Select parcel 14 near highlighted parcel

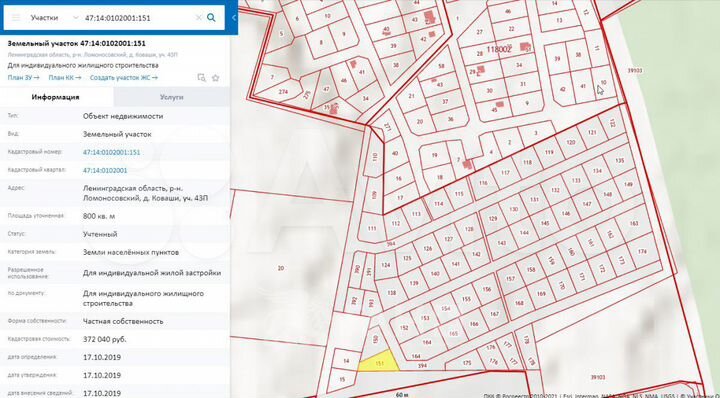(346, 361)
